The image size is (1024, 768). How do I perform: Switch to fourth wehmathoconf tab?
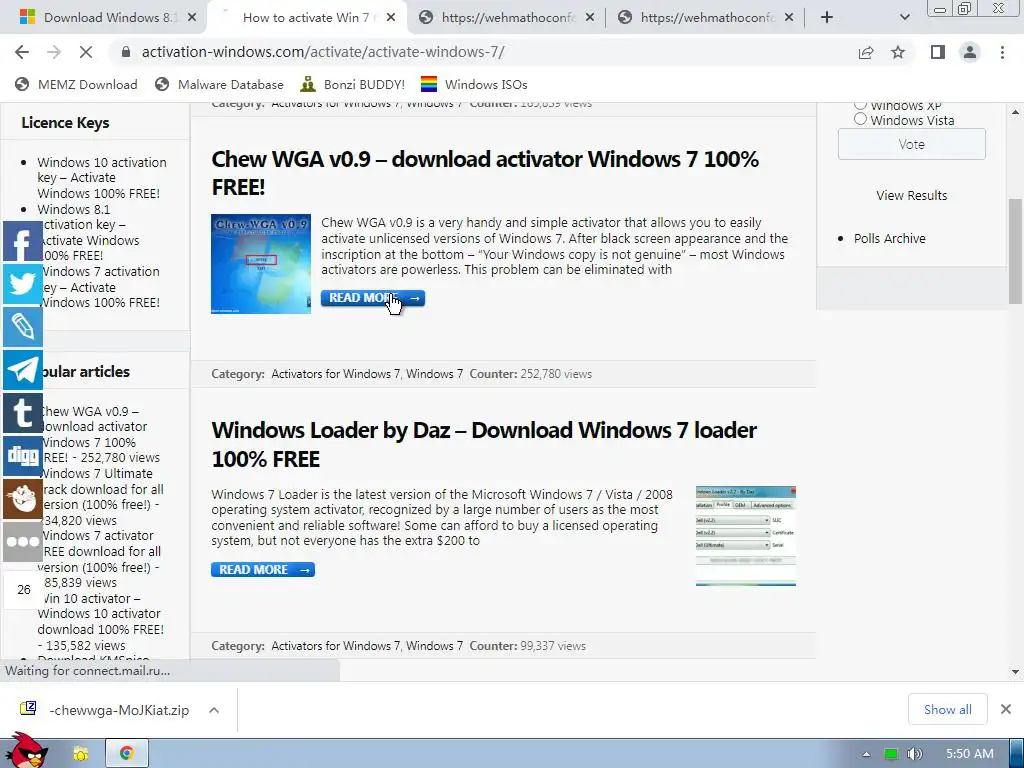[x=705, y=18]
